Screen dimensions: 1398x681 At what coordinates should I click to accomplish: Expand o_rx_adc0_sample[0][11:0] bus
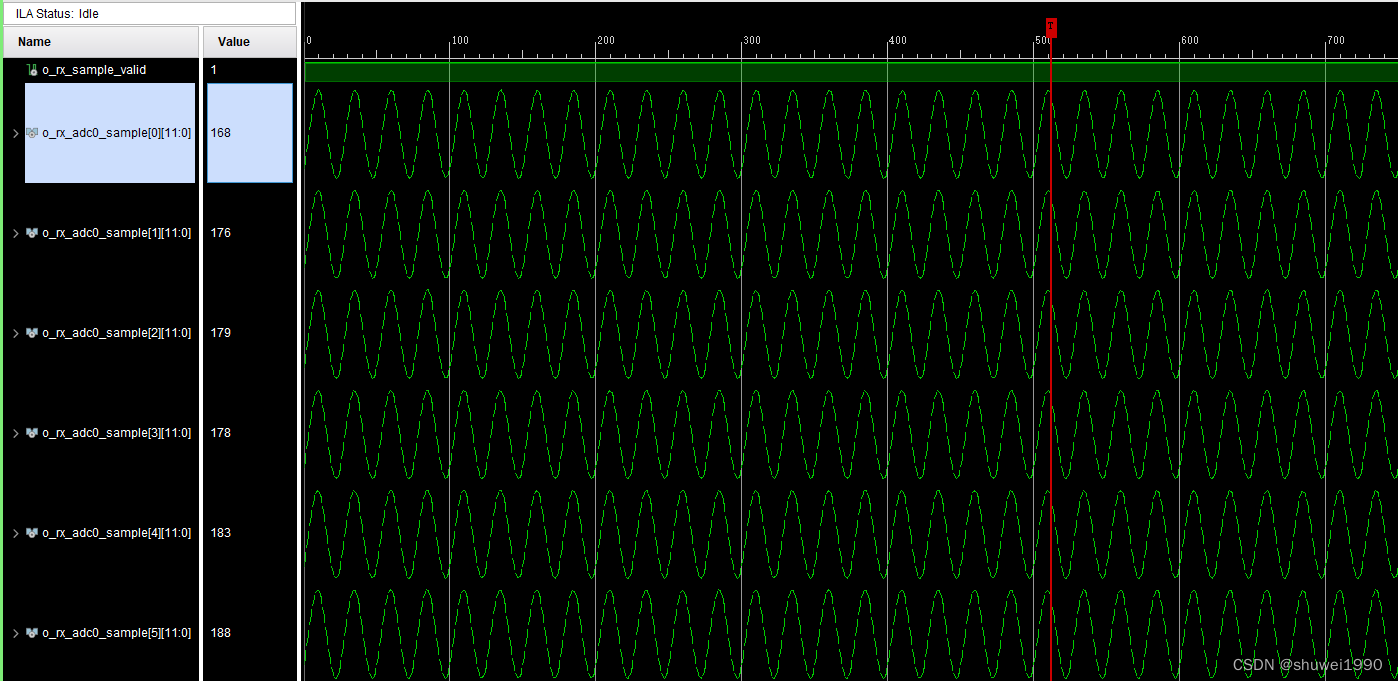point(15,133)
